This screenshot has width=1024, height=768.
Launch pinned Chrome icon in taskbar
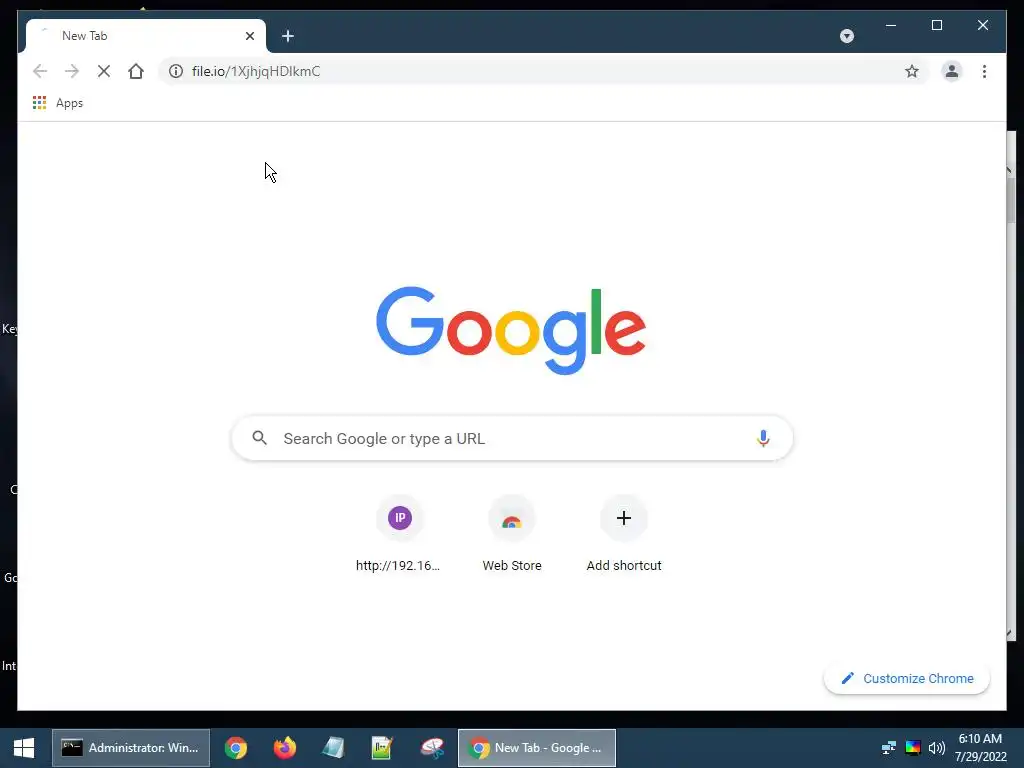(236, 748)
